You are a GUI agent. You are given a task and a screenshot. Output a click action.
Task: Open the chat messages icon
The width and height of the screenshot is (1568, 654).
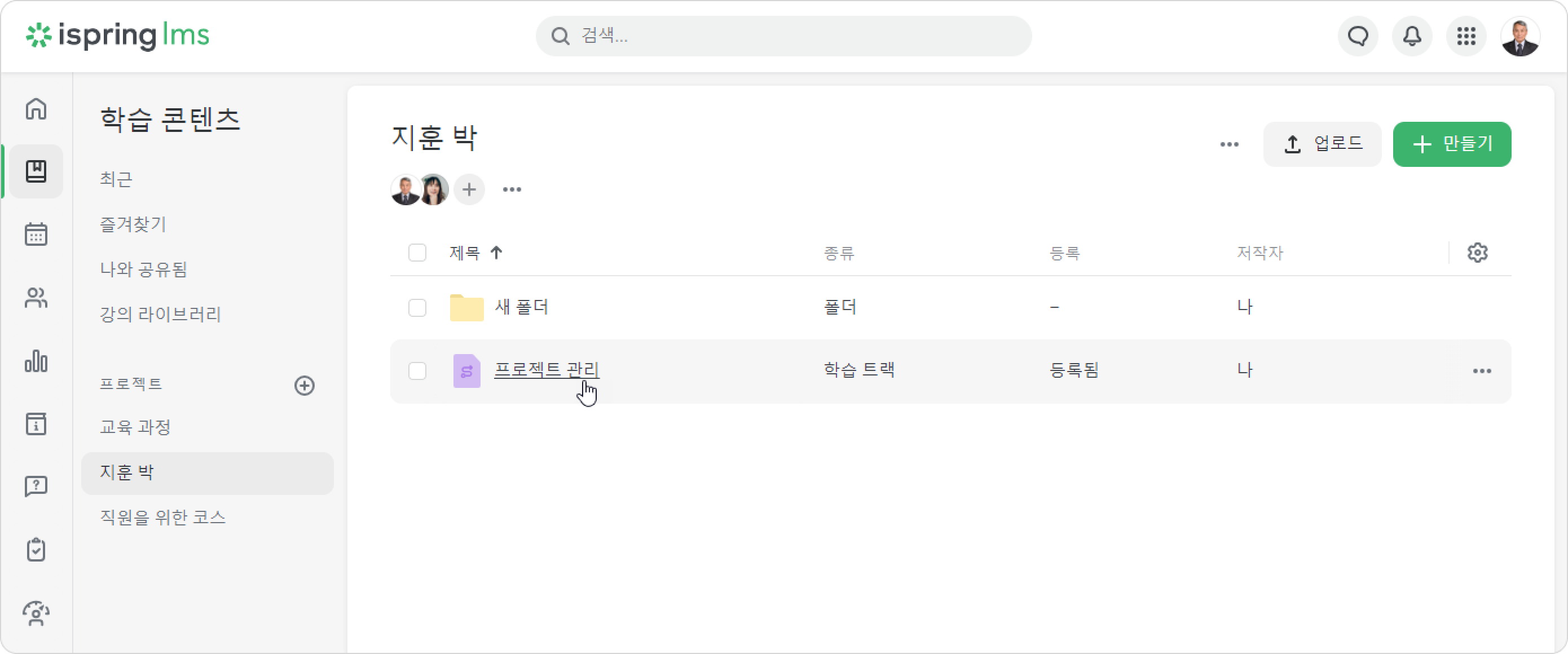[1358, 37]
